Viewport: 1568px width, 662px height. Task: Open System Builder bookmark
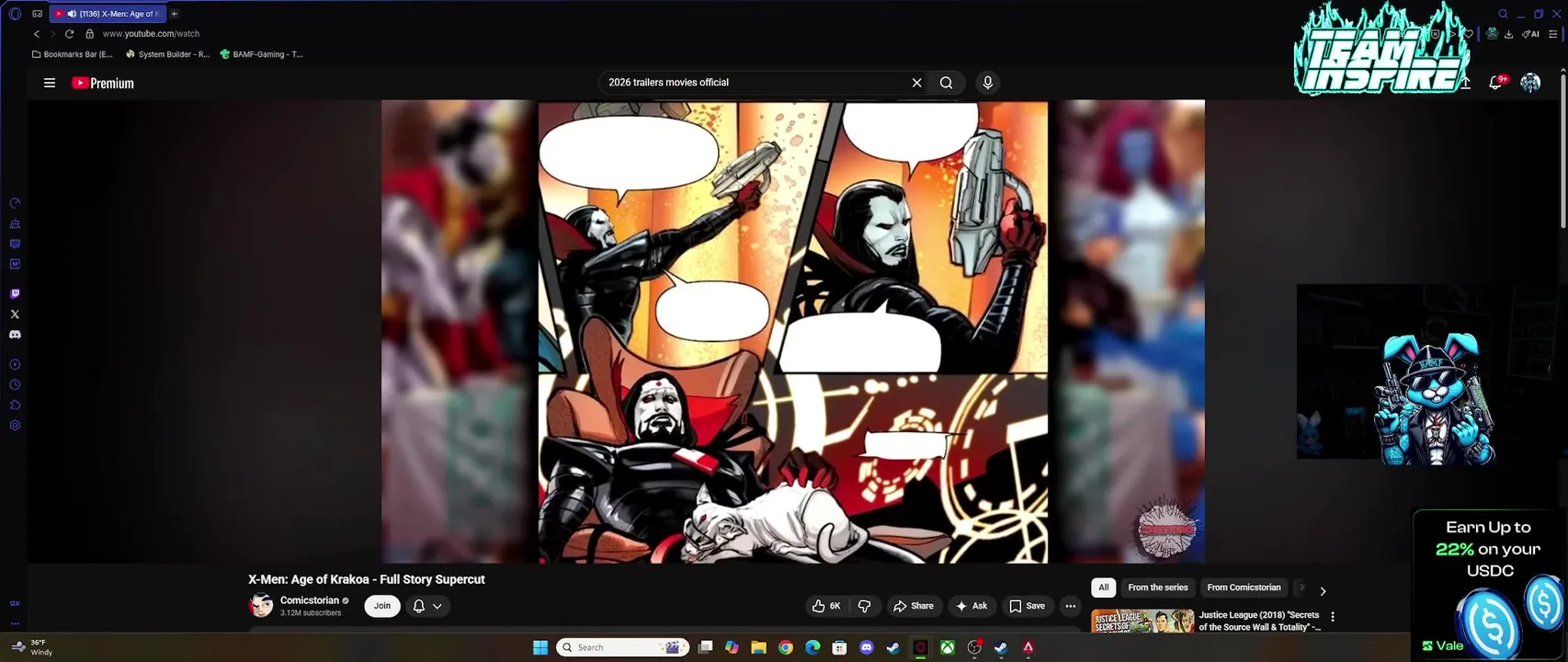168,54
